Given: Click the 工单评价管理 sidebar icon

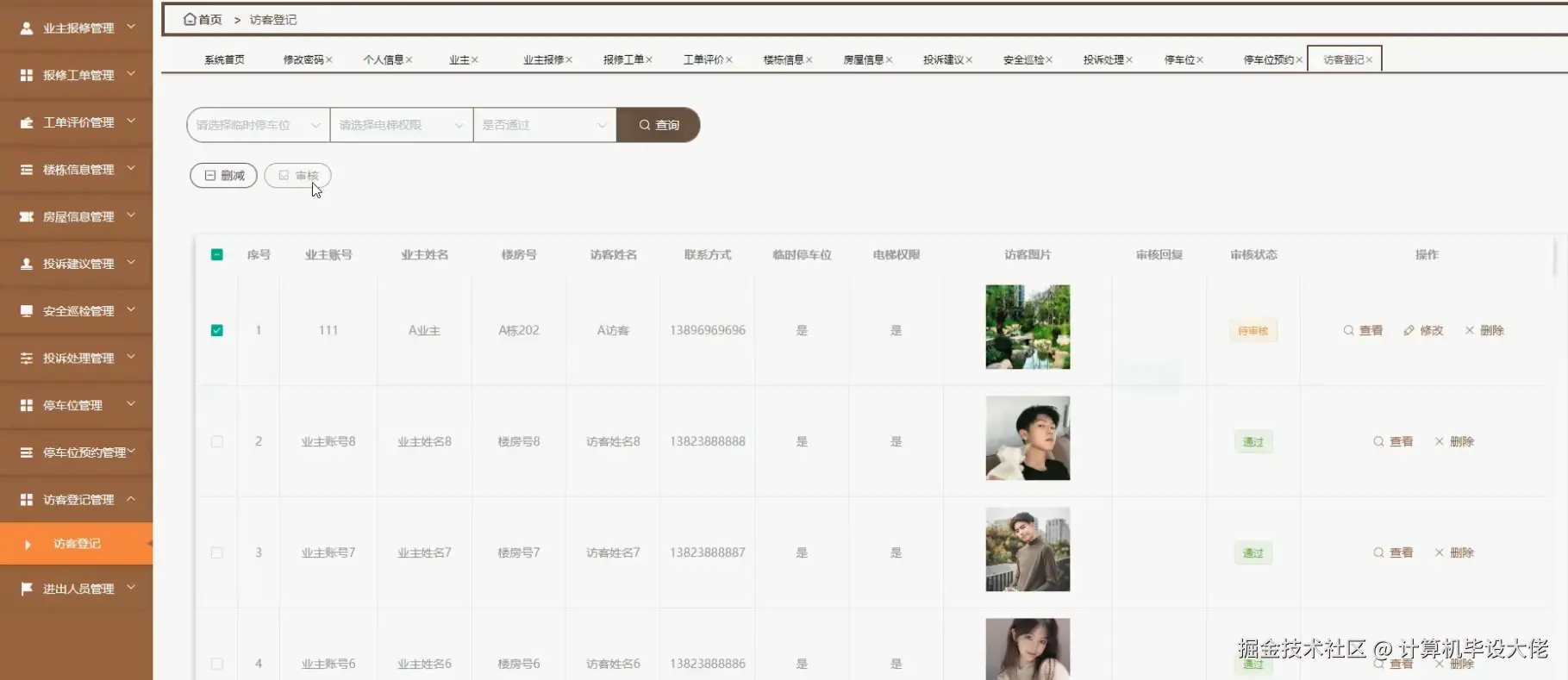Looking at the screenshot, I should tap(27, 122).
